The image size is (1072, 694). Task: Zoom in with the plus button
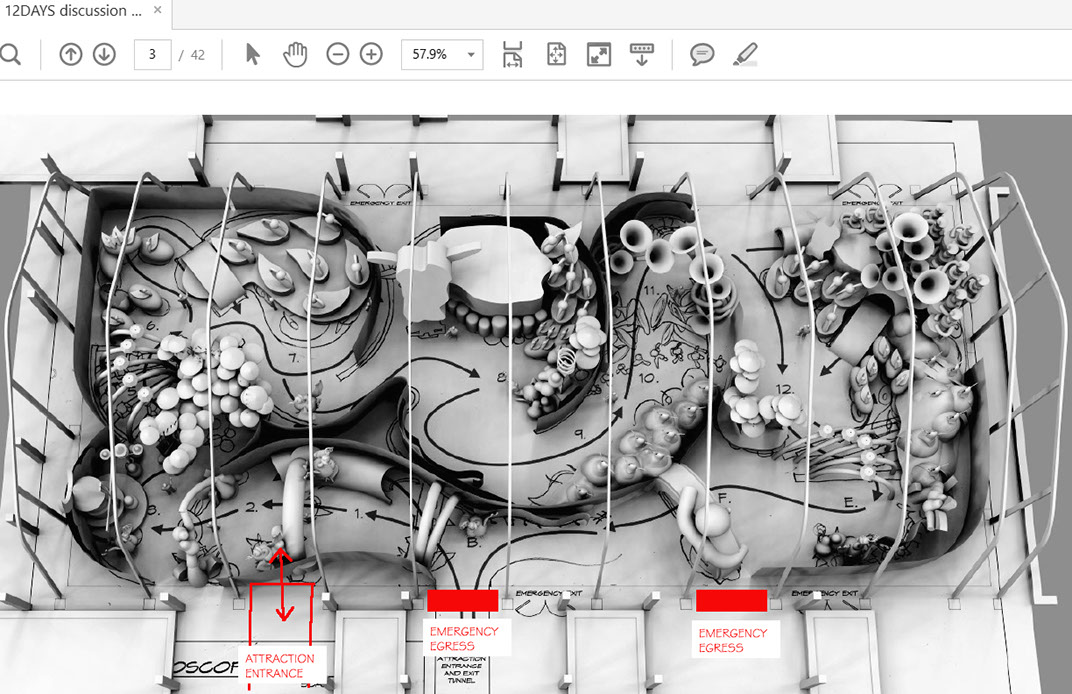[x=371, y=55]
